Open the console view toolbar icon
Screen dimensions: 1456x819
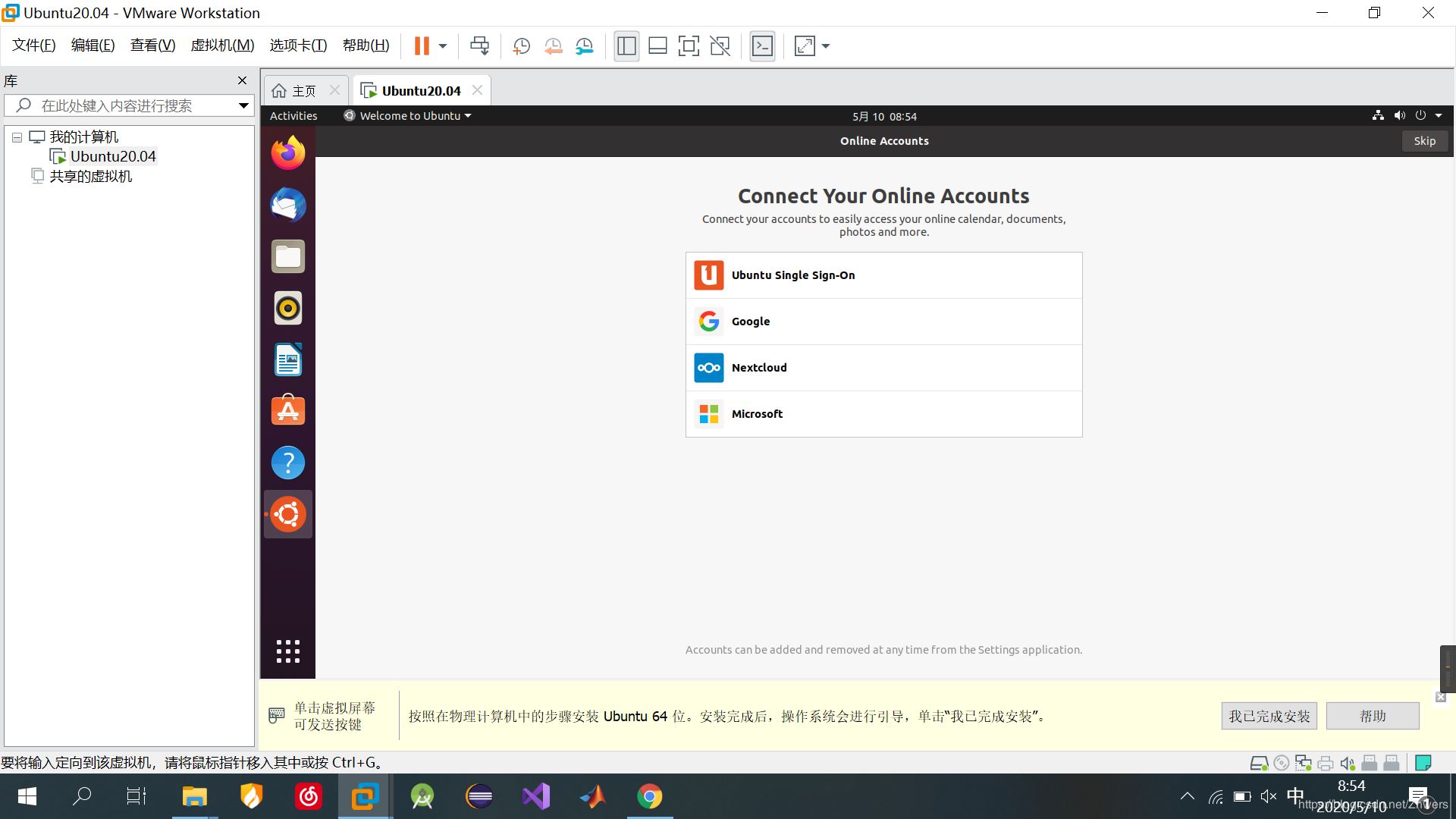(762, 46)
